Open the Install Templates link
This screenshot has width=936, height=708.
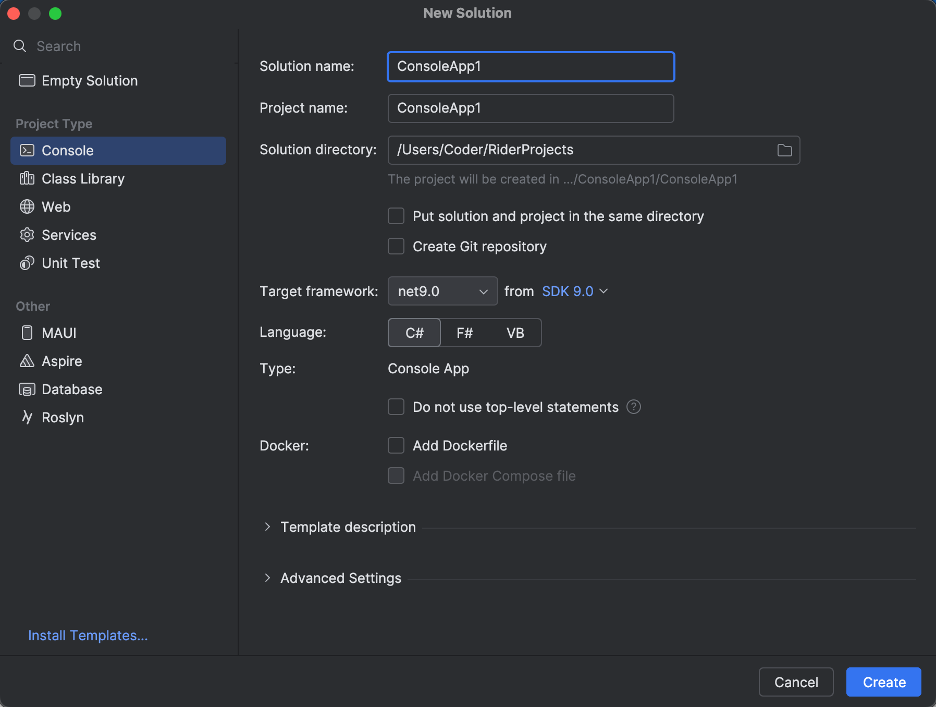[88, 635]
